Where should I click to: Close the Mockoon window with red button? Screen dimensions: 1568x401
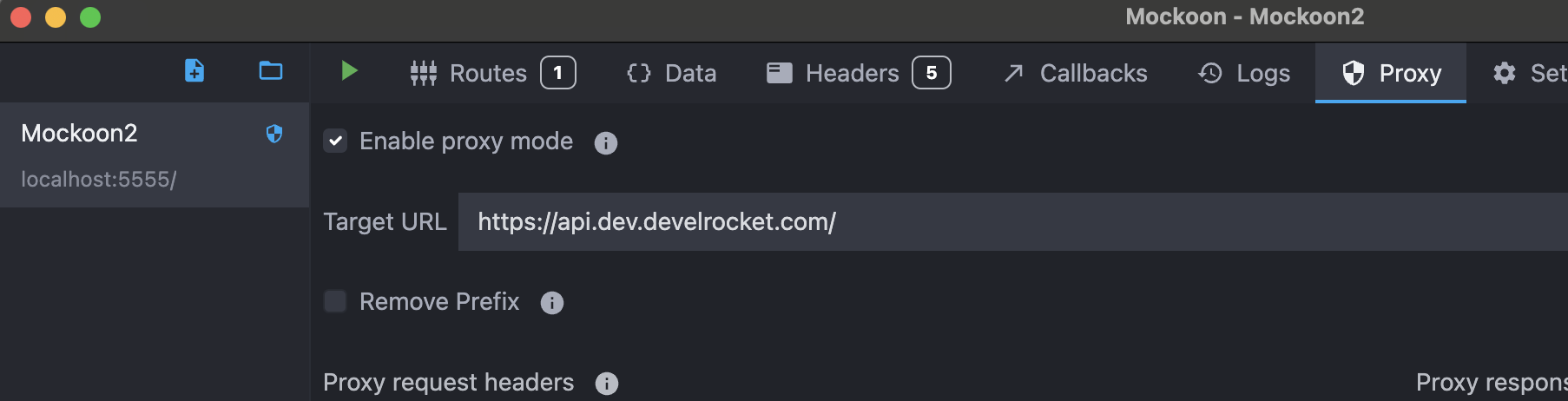click(21, 17)
